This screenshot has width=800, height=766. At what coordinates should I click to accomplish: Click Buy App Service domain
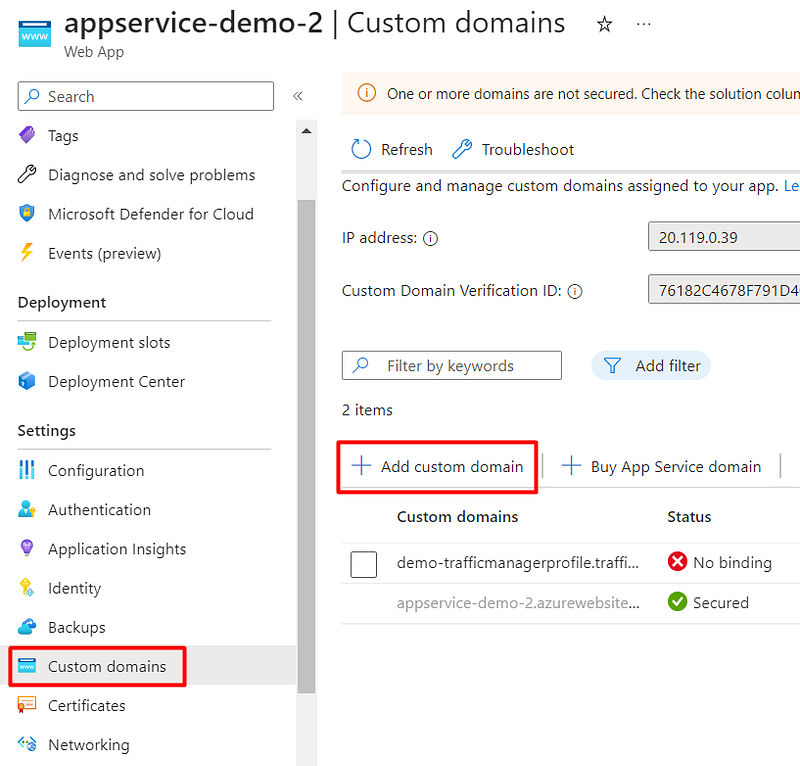(676, 467)
